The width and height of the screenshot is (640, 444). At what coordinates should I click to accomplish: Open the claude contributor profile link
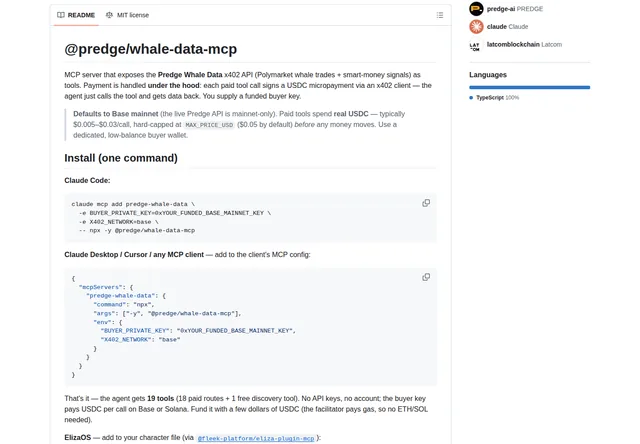point(507,27)
